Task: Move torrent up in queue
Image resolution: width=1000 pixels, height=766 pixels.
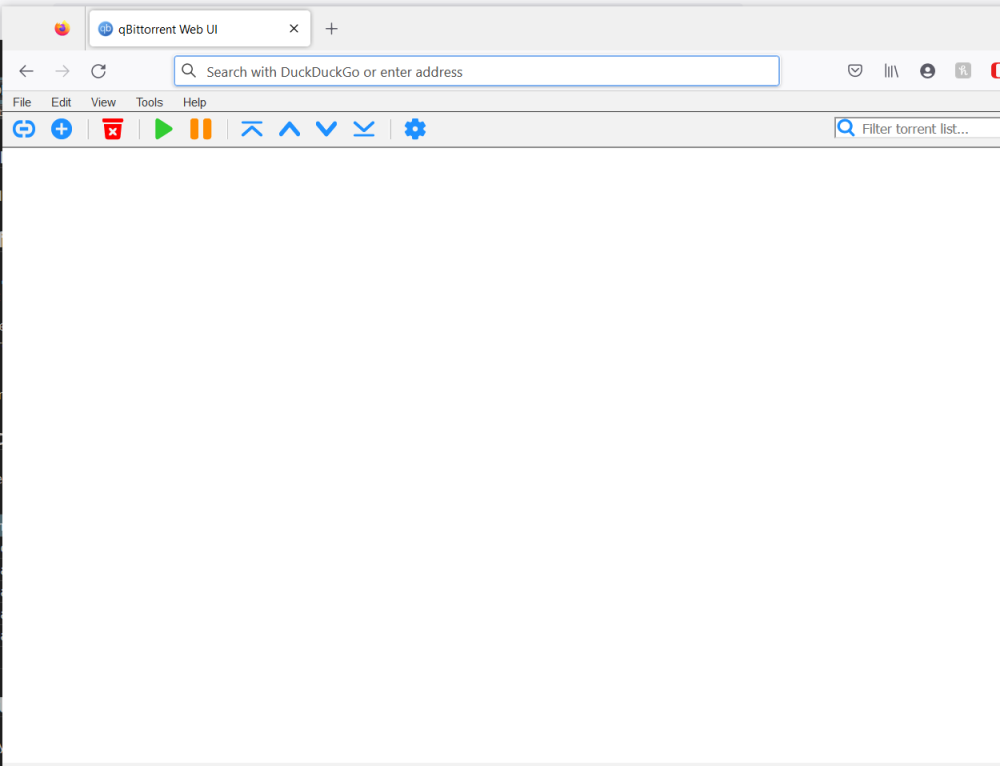Action: 290,129
